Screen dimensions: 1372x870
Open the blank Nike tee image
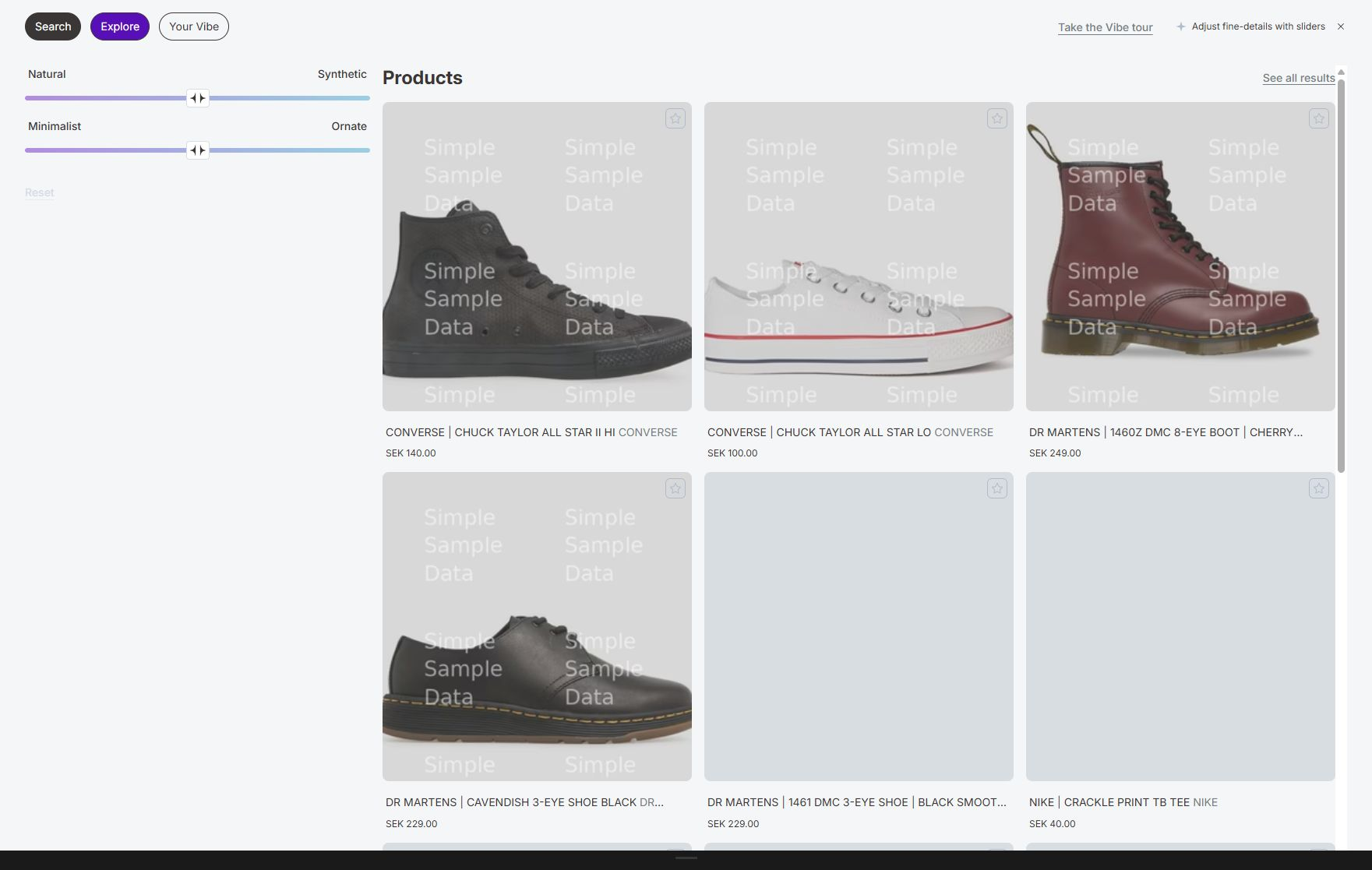click(1180, 626)
